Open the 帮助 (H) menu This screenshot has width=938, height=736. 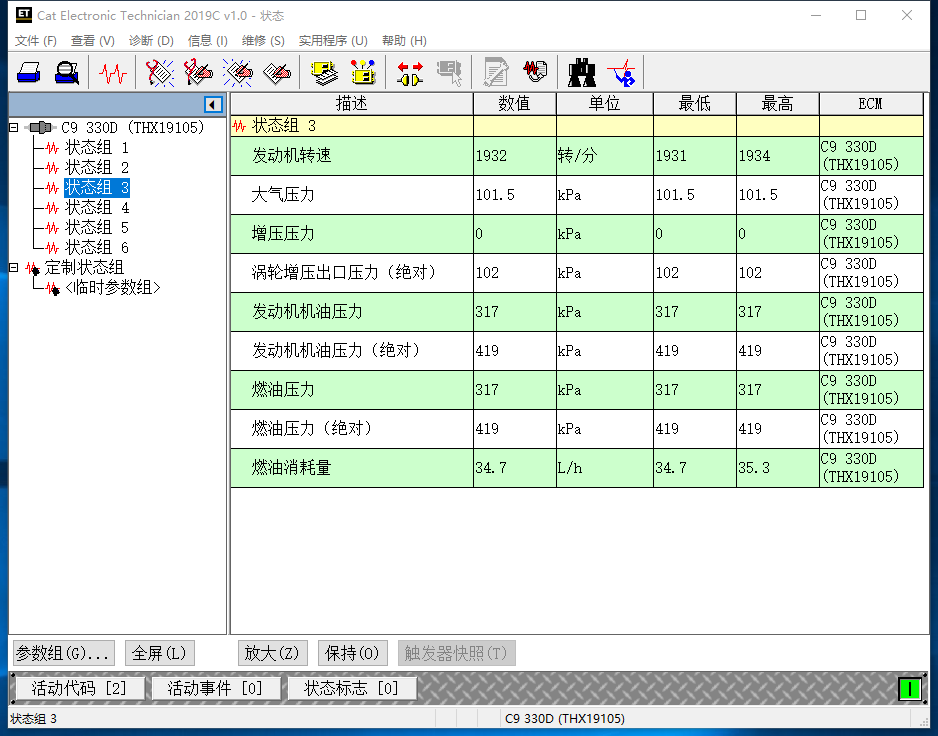(x=404, y=41)
